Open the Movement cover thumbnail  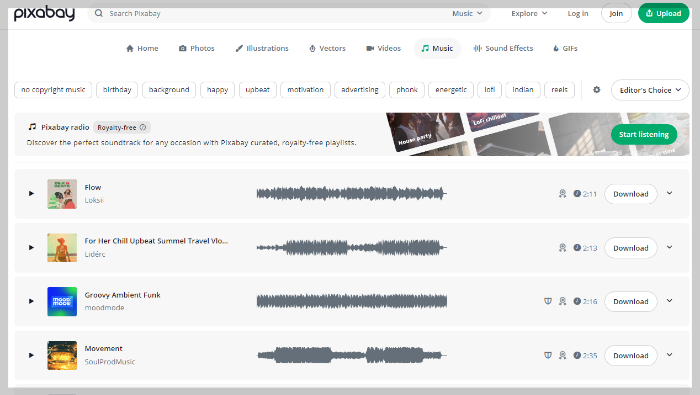click(62, 355)
